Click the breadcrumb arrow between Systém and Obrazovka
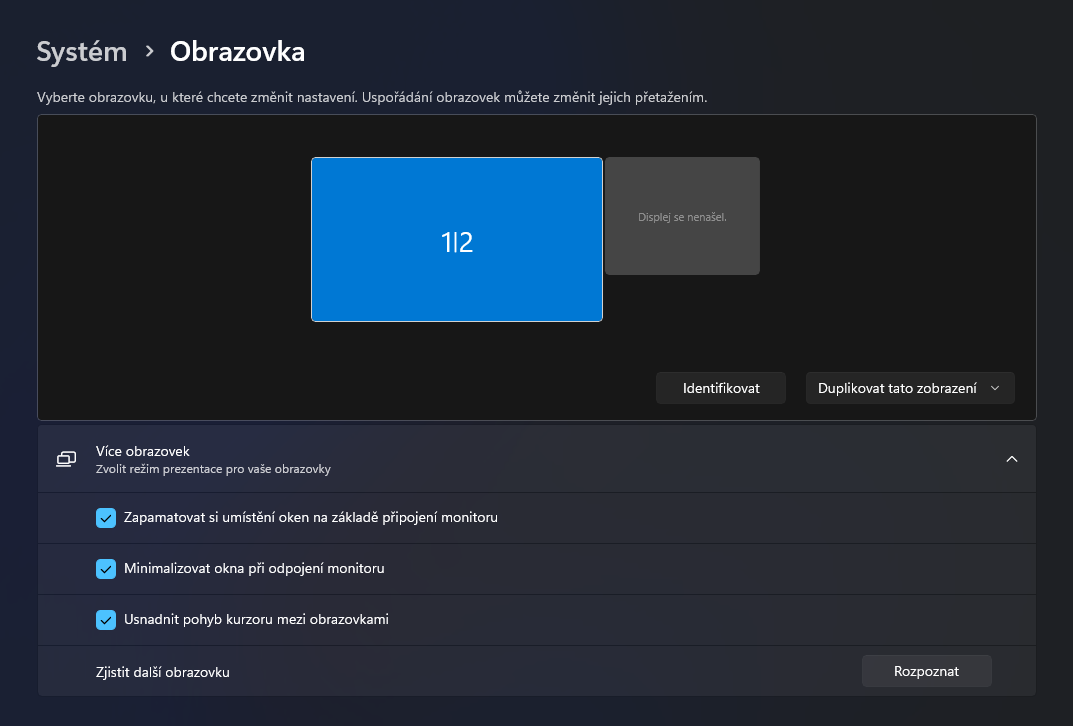The image size is (1073, 726). coord(149,50)
